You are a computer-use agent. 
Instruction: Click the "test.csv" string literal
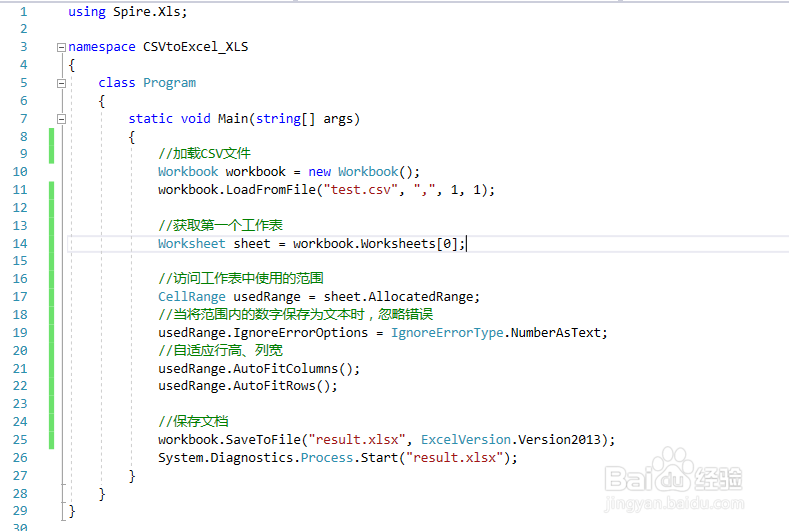point(360,190)
